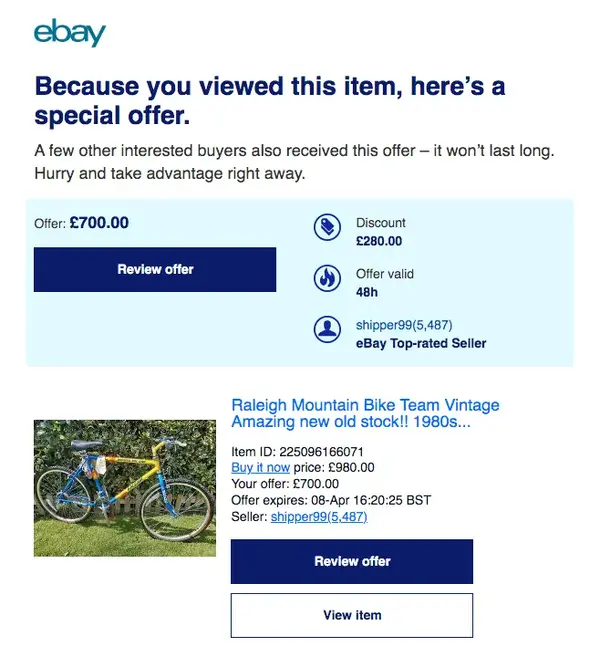Click the Offer valid 48h value
The width and height of the screenshot is (600, 657).
[x=367, y=292]
